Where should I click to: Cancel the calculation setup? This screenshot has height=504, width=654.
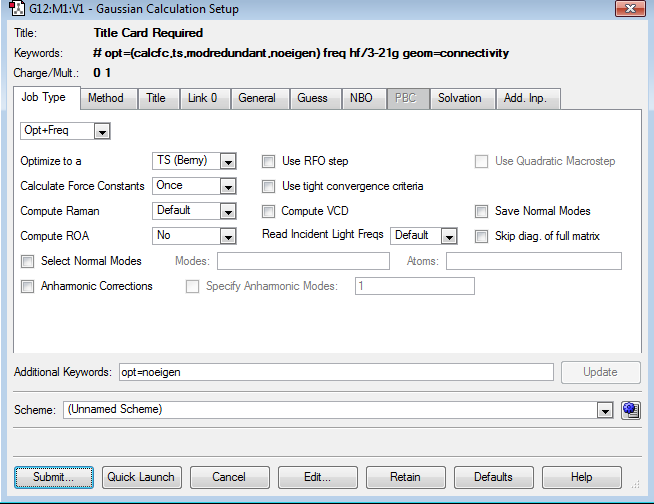pos(230,477)
